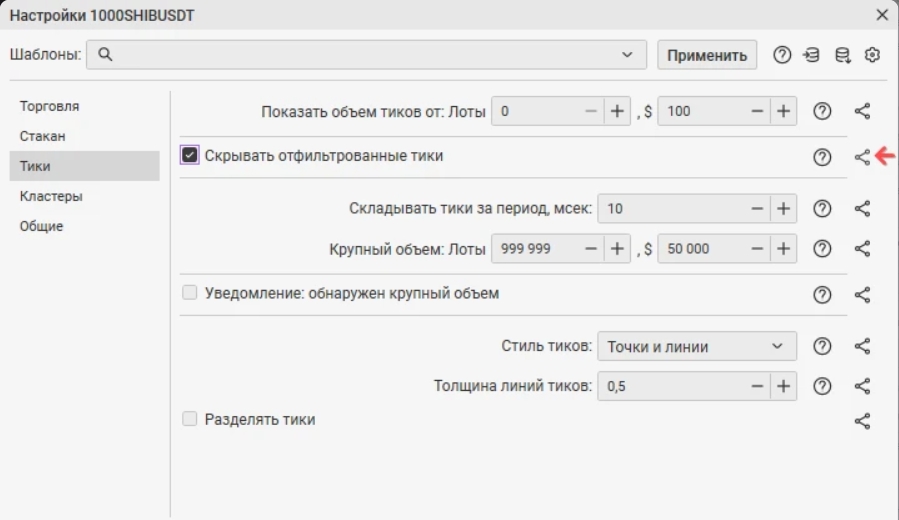Decrease Складывать тики за период value

click(757, 209)
